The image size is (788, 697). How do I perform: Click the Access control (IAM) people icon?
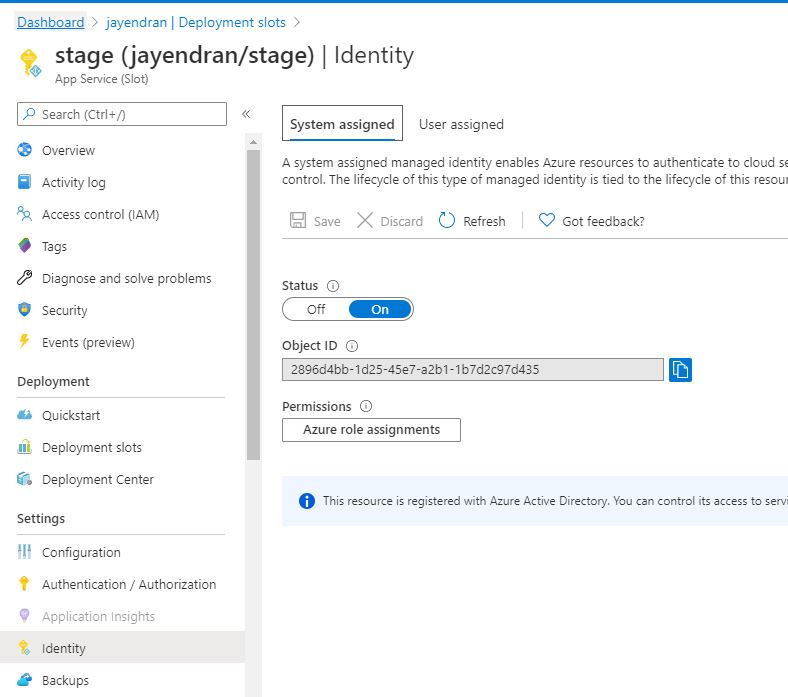[24, 214]
